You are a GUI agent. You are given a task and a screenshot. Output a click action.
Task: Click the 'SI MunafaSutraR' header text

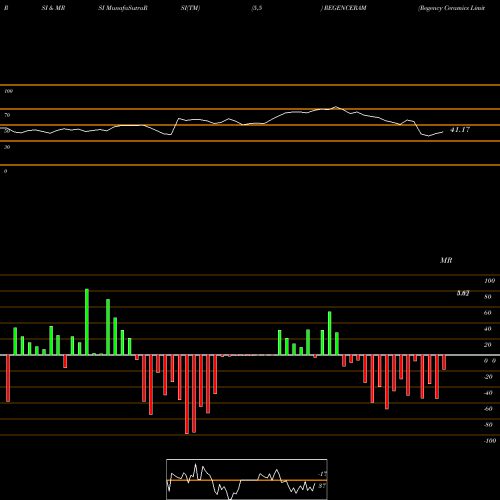(123, 8)
